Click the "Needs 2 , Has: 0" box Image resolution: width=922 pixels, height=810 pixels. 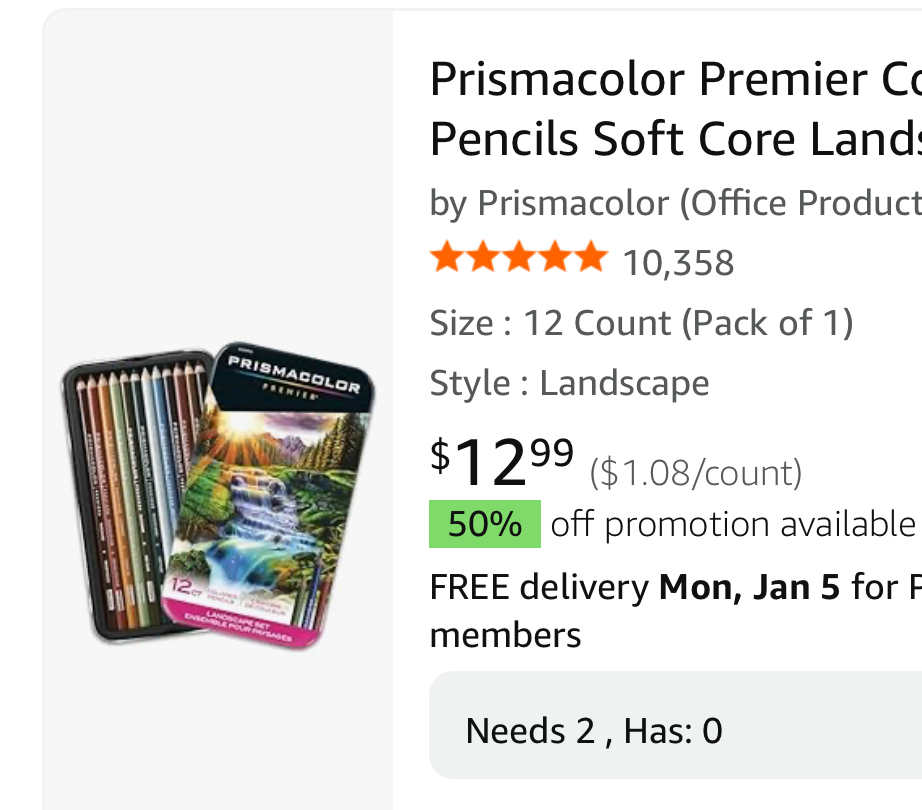coord(593,731)
